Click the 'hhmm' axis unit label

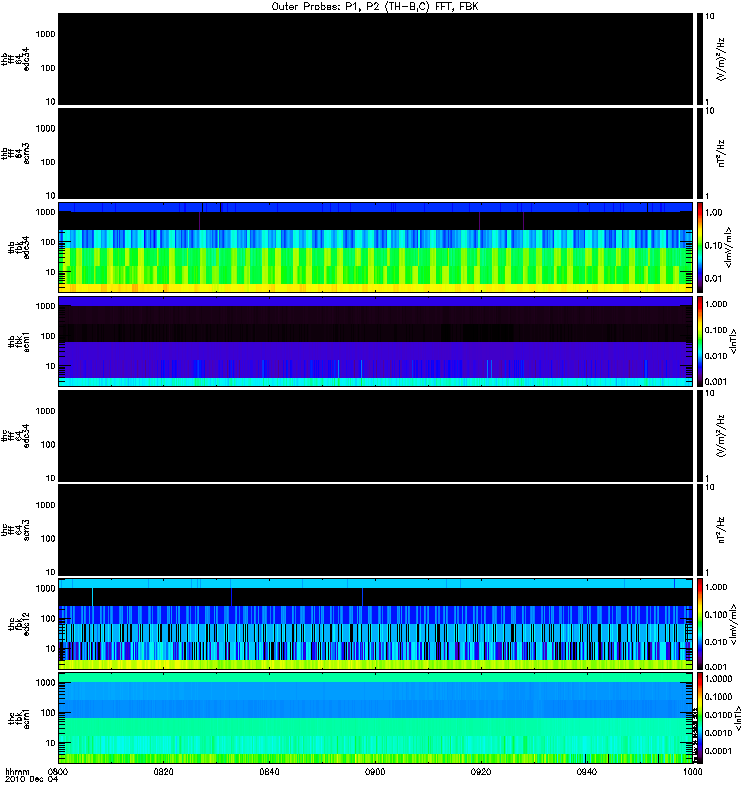(x=17, y=771)
